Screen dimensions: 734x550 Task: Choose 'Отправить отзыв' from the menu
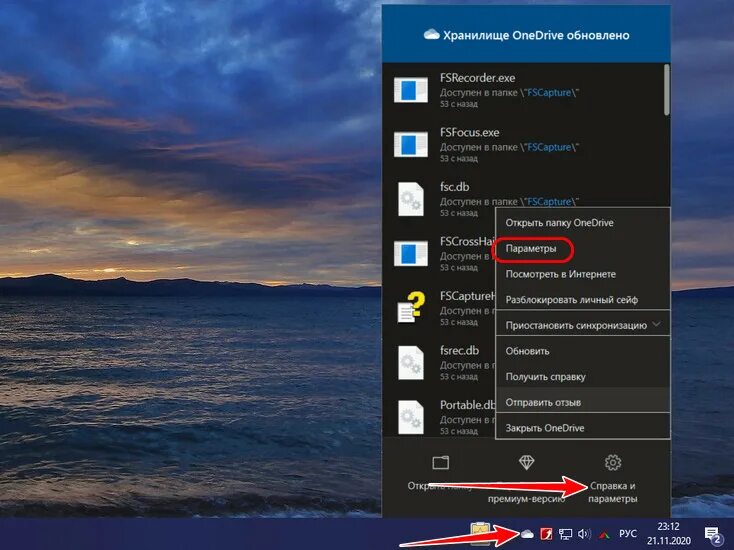[x=583, y=402]
